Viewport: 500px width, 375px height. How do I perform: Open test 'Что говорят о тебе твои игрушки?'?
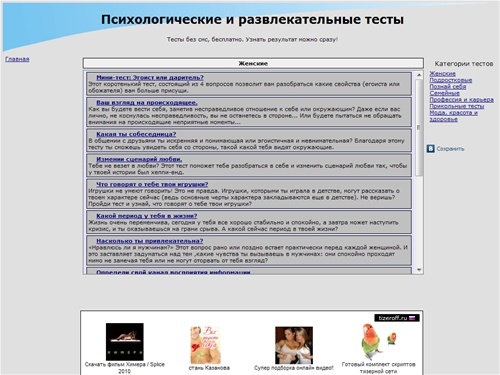(x=152, y=184)
